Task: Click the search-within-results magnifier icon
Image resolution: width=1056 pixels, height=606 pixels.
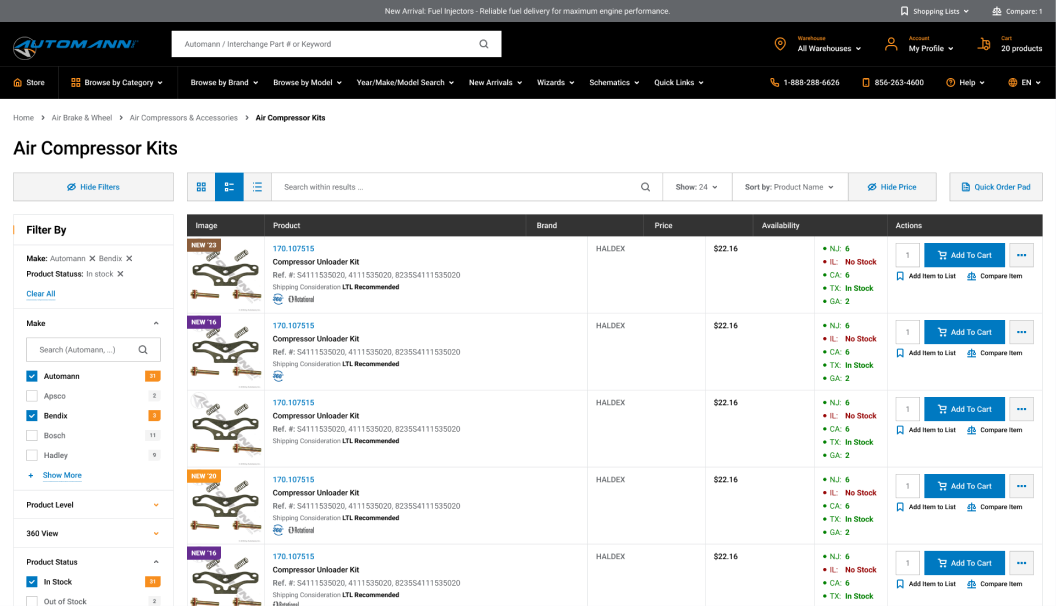Action: tap(645, 187)
